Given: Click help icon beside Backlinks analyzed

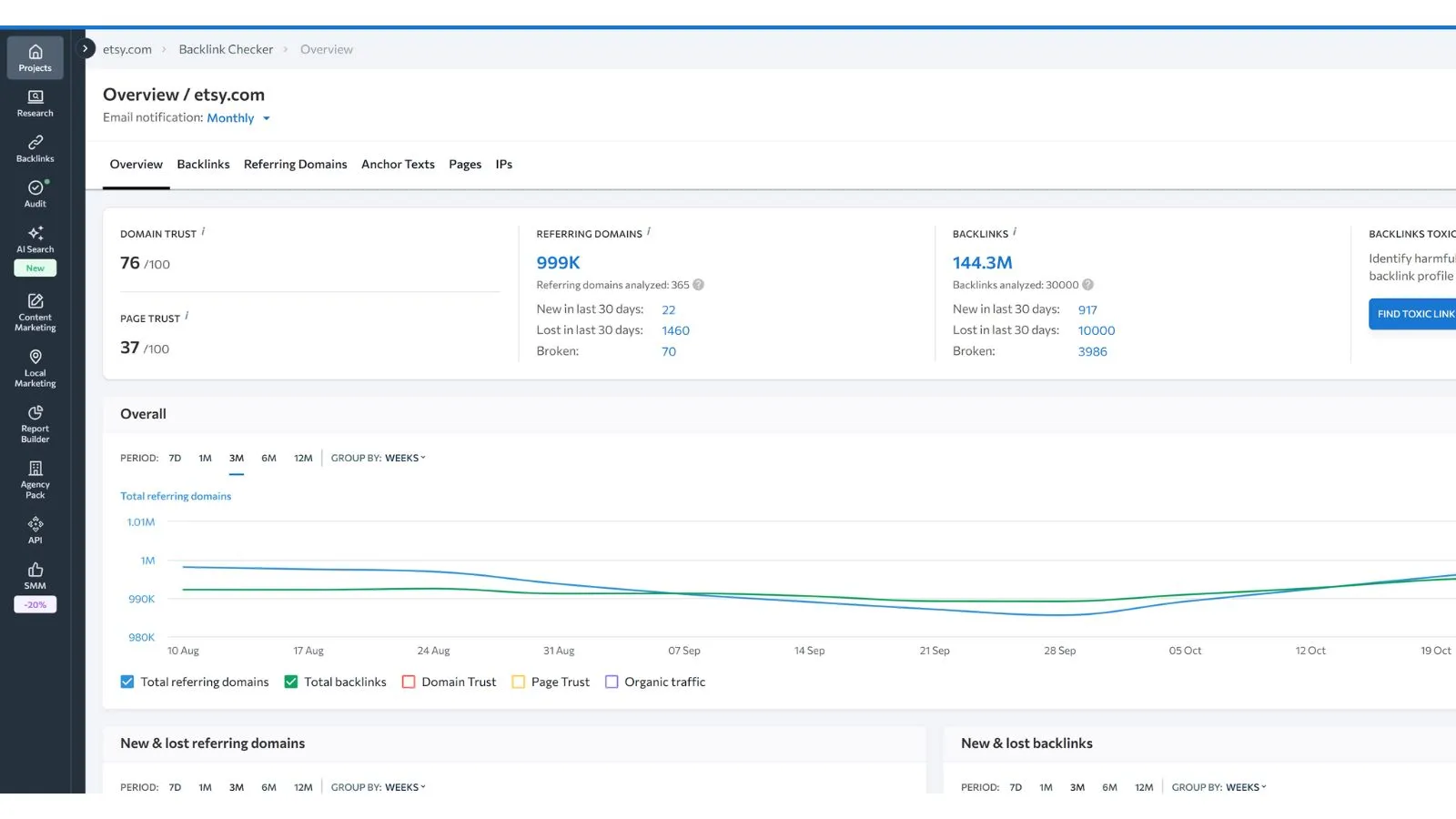Looking at the screenshot, I should (x=1087, y=285).
